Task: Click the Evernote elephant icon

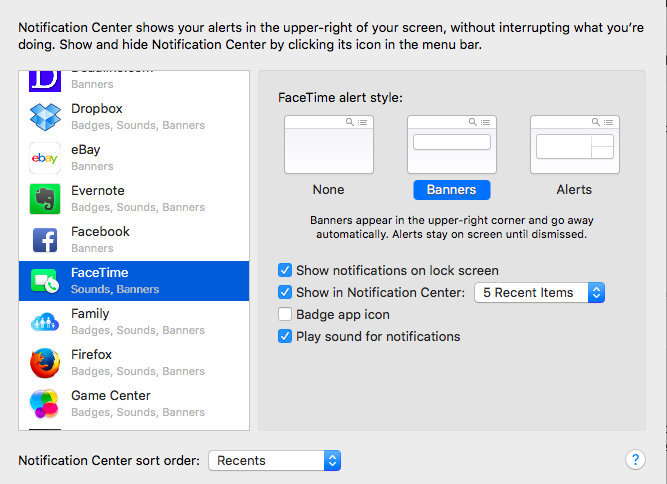Action: [x=45, y=199]
